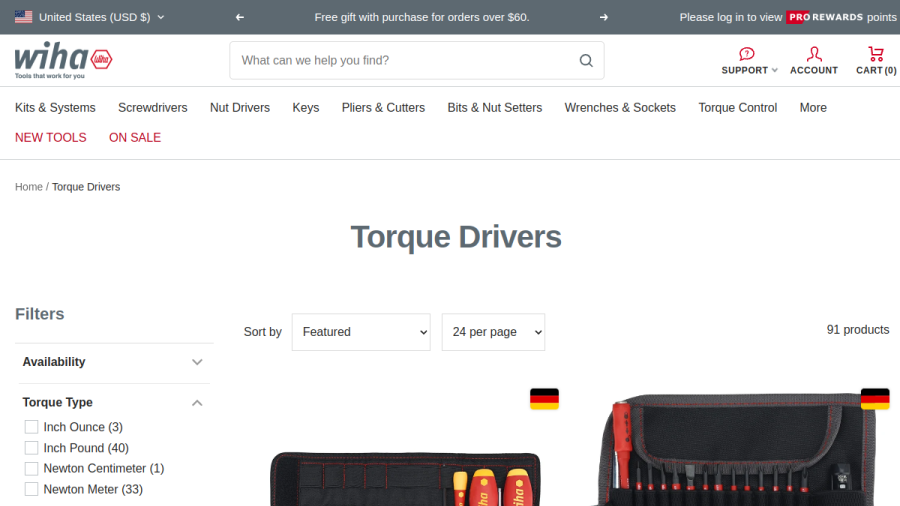Open the Wrenches & Sockets menu

click(620, 107)
